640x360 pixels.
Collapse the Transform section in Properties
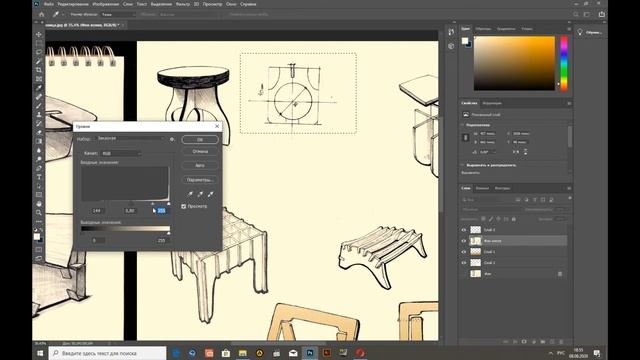[x=463, y=125]
